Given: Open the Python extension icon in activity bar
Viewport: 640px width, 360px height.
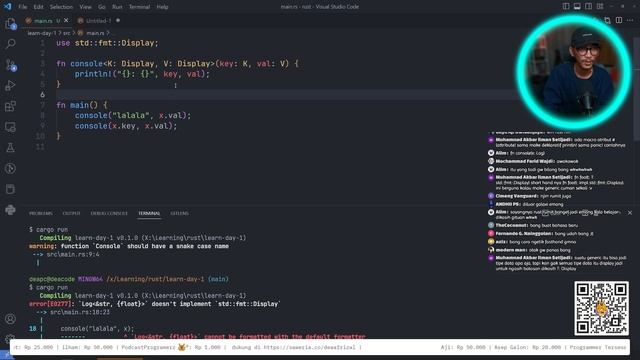Looking at the screenshot, I should 11,210.
